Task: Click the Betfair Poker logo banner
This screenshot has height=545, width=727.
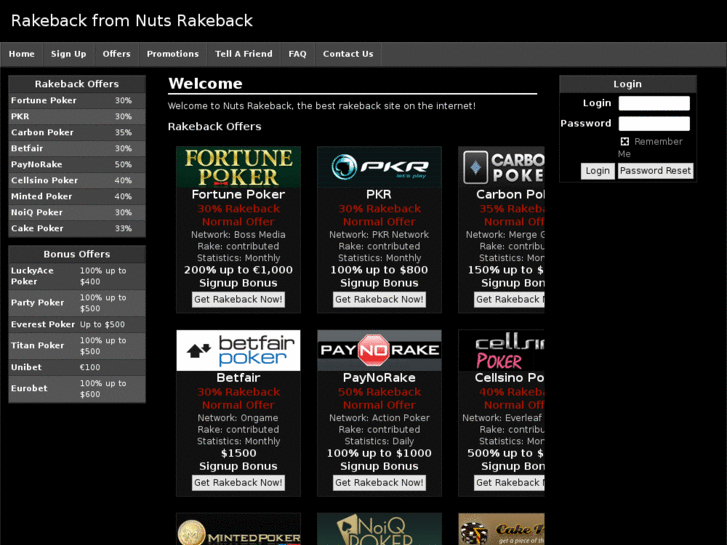Action: pos(238,351)
